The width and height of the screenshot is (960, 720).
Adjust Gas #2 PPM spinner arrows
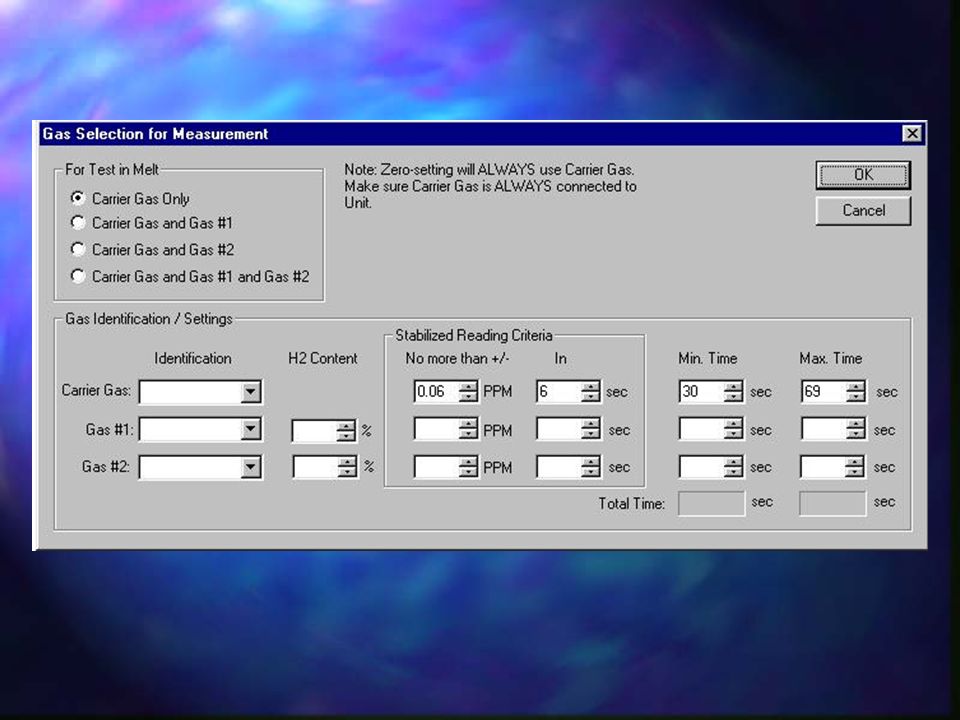tap(468, 467)
